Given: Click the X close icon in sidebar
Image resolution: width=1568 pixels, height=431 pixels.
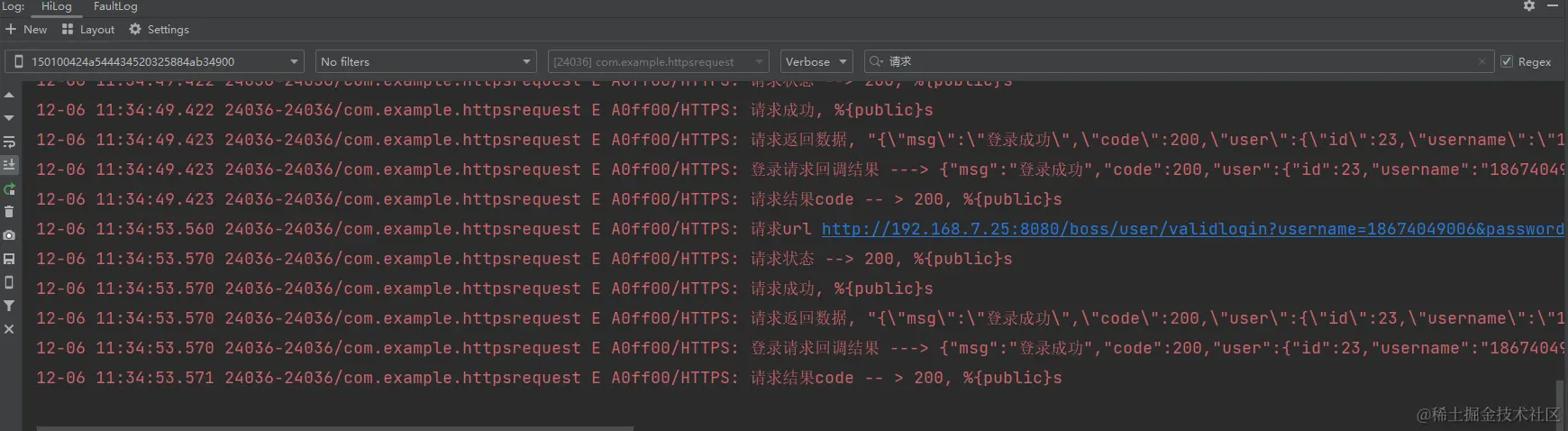Looking at the screenshot, I should [9, 329].
